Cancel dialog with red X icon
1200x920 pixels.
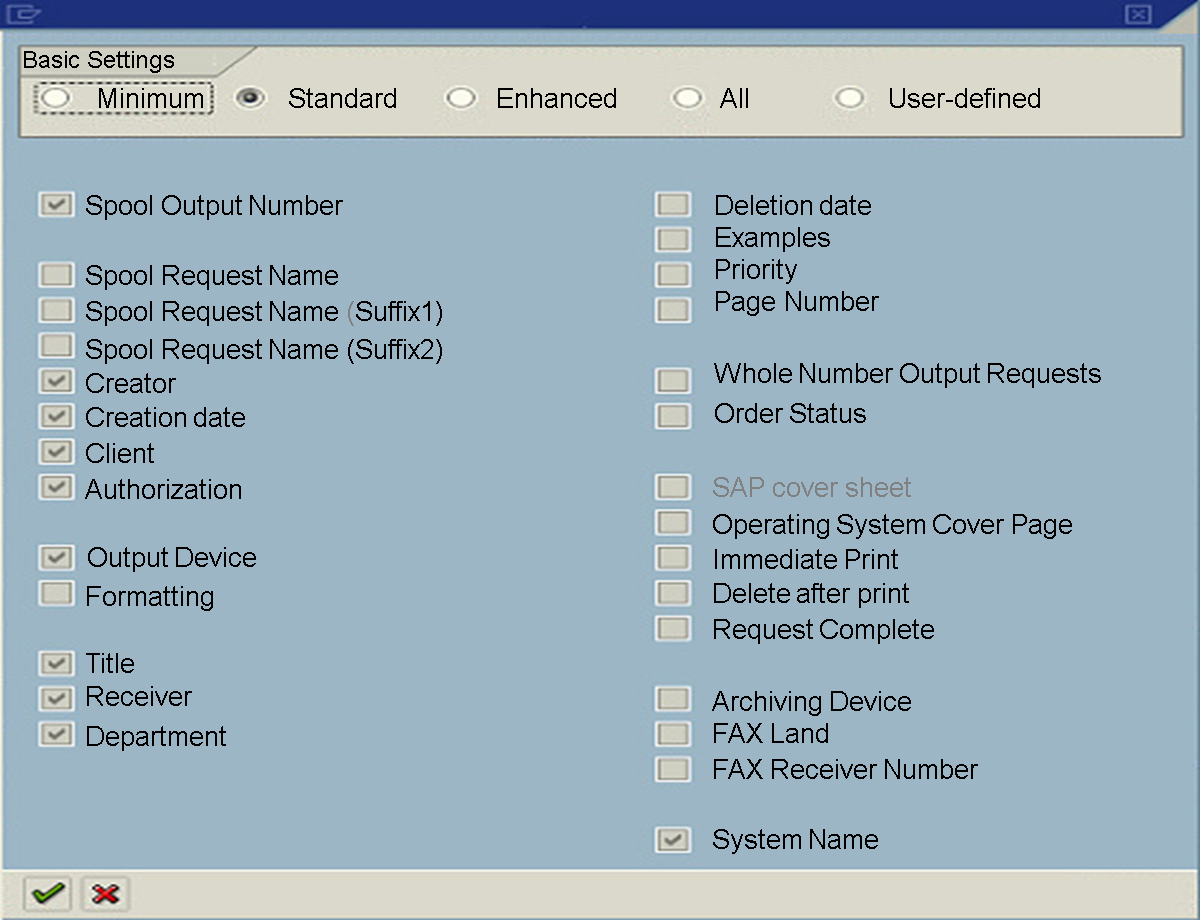point(105,893)
